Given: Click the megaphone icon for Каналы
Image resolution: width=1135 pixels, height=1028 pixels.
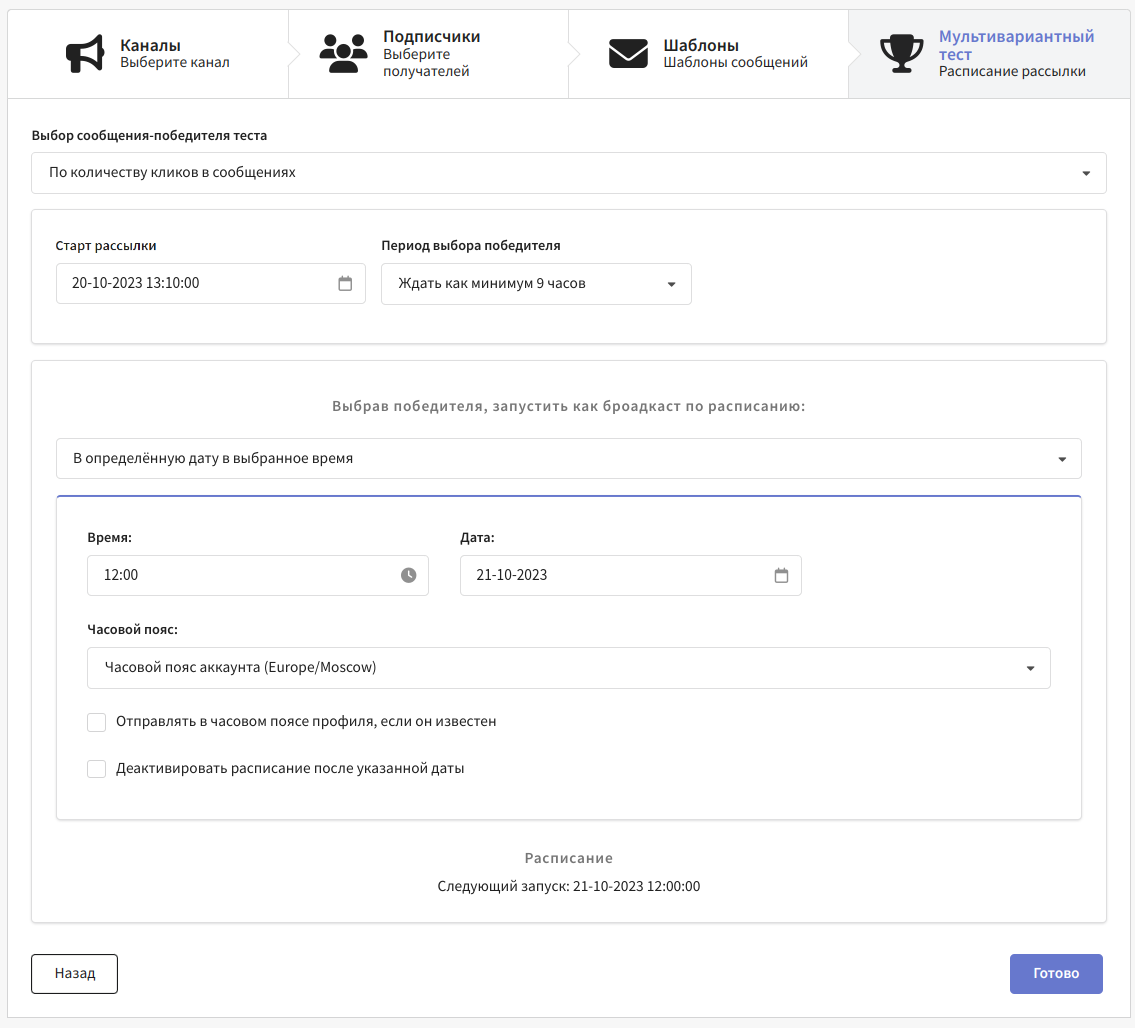Looking at the screenshot, I should [x=85, y=54].
